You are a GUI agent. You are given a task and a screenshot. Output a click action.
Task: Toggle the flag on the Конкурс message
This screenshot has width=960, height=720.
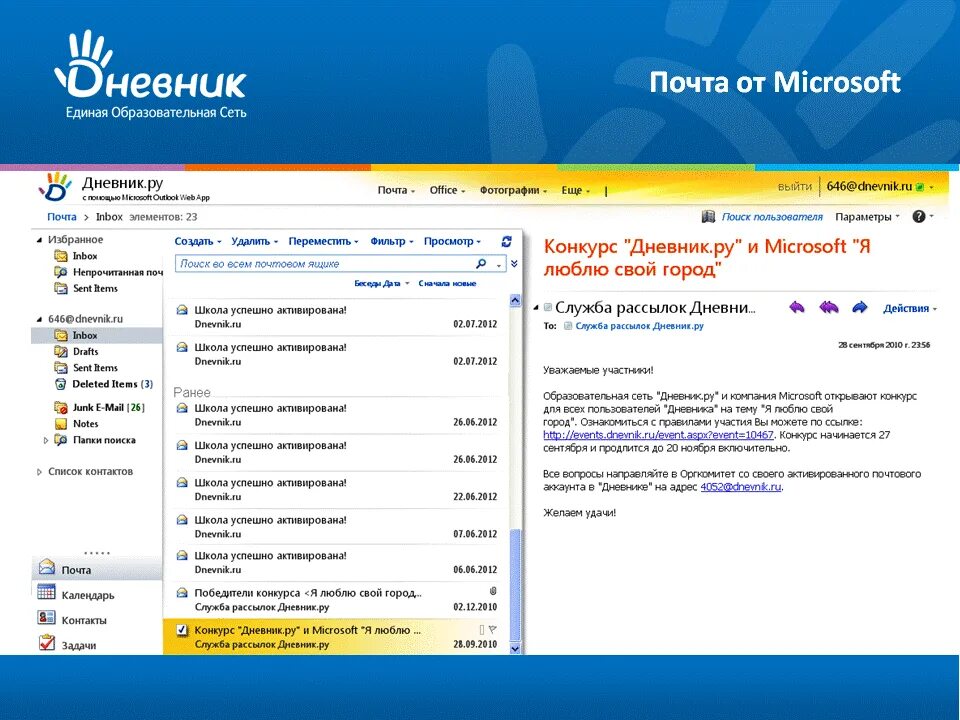pos(493,629)
